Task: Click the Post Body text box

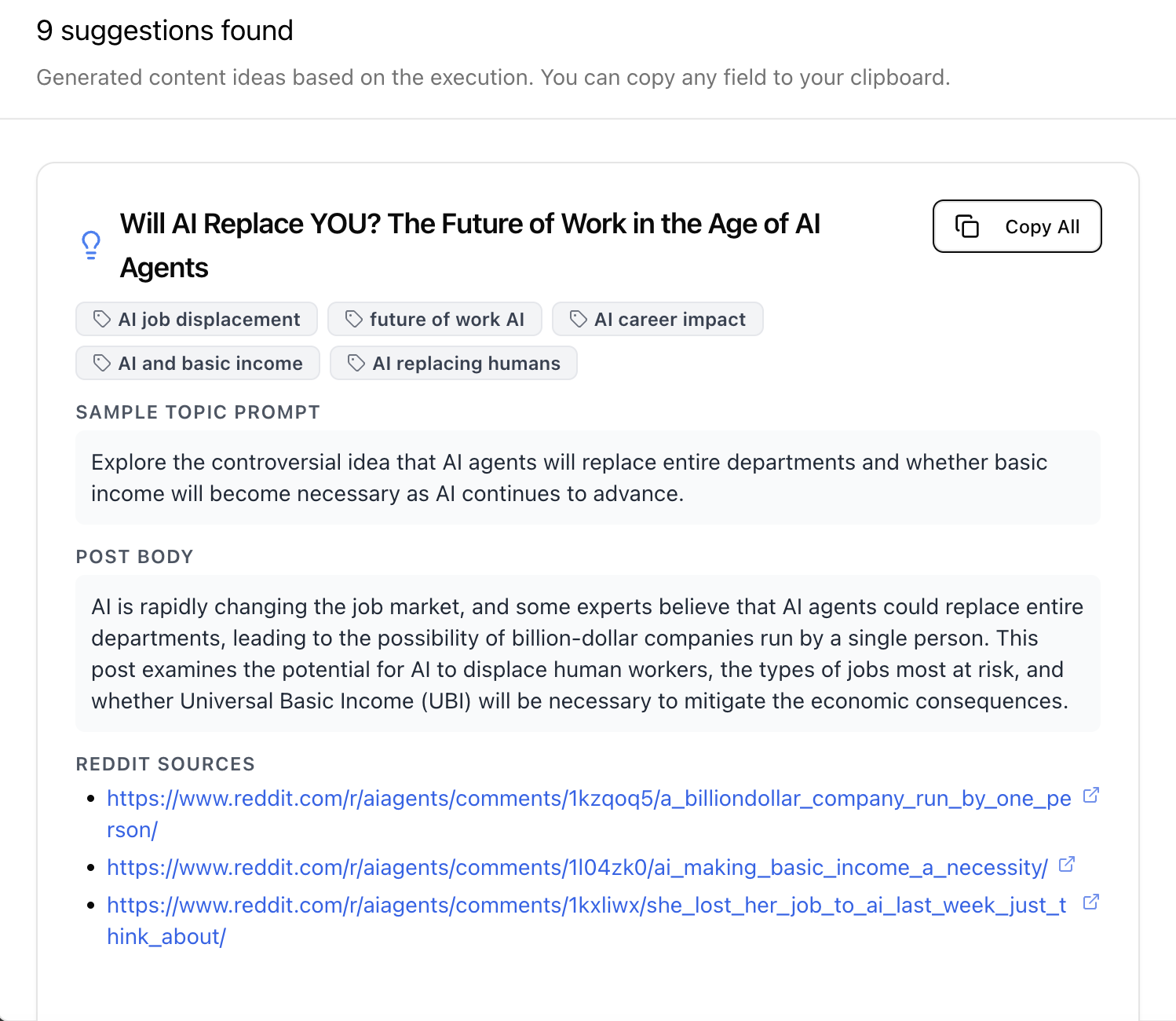Action: point(587,653)
